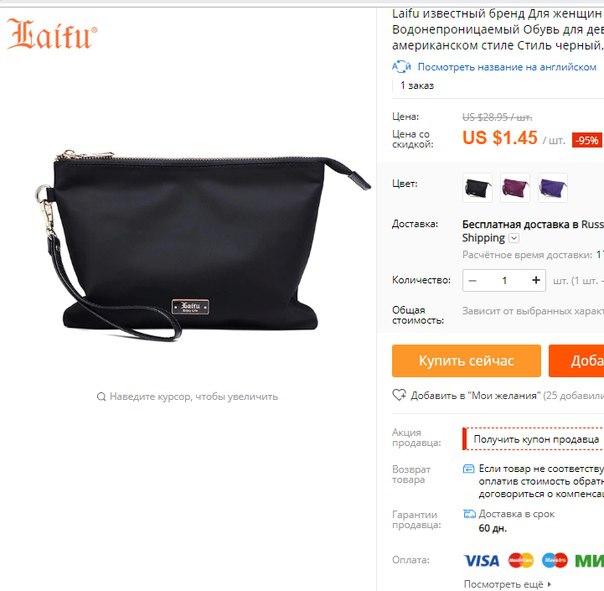Select the black bag color option

pyautogui.click(x=478, y=188)
